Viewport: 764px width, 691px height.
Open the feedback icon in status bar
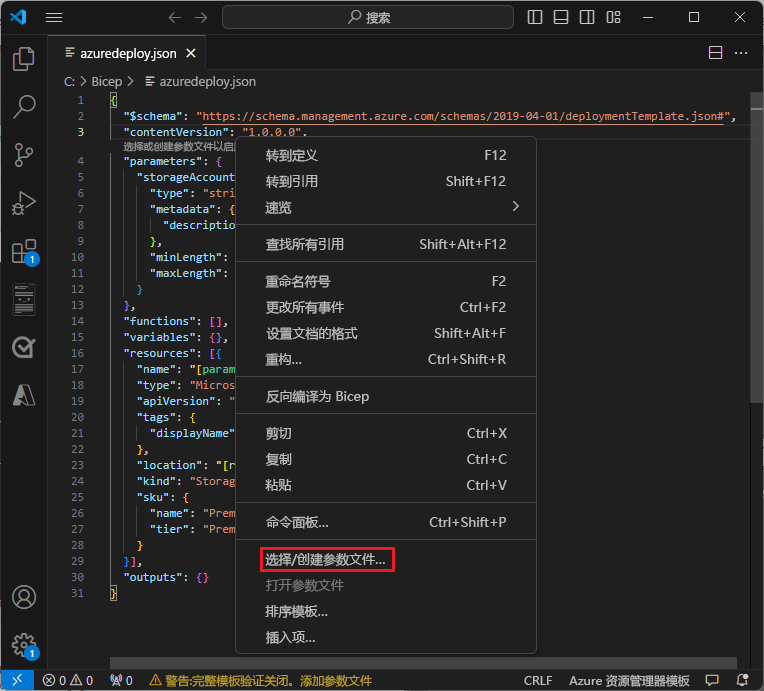click(x=712, y=680)
